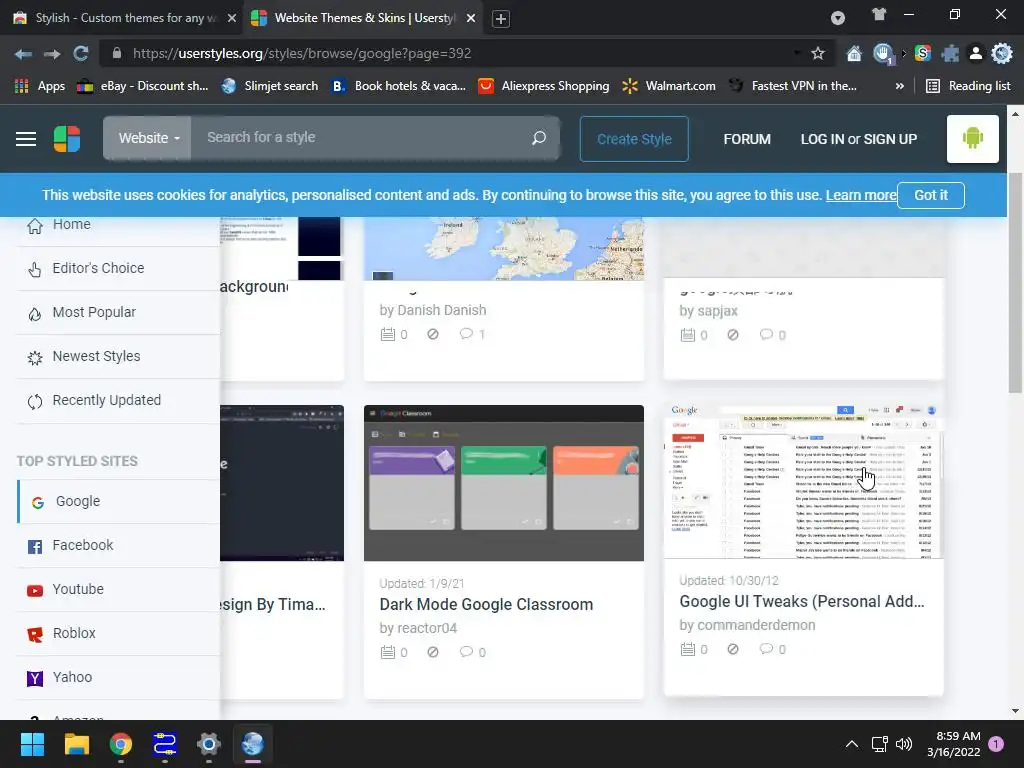This screenshot has height=768, width=1024.
Task: Click rating icon on commanderdemon card
Action: (x=733, y=649)
